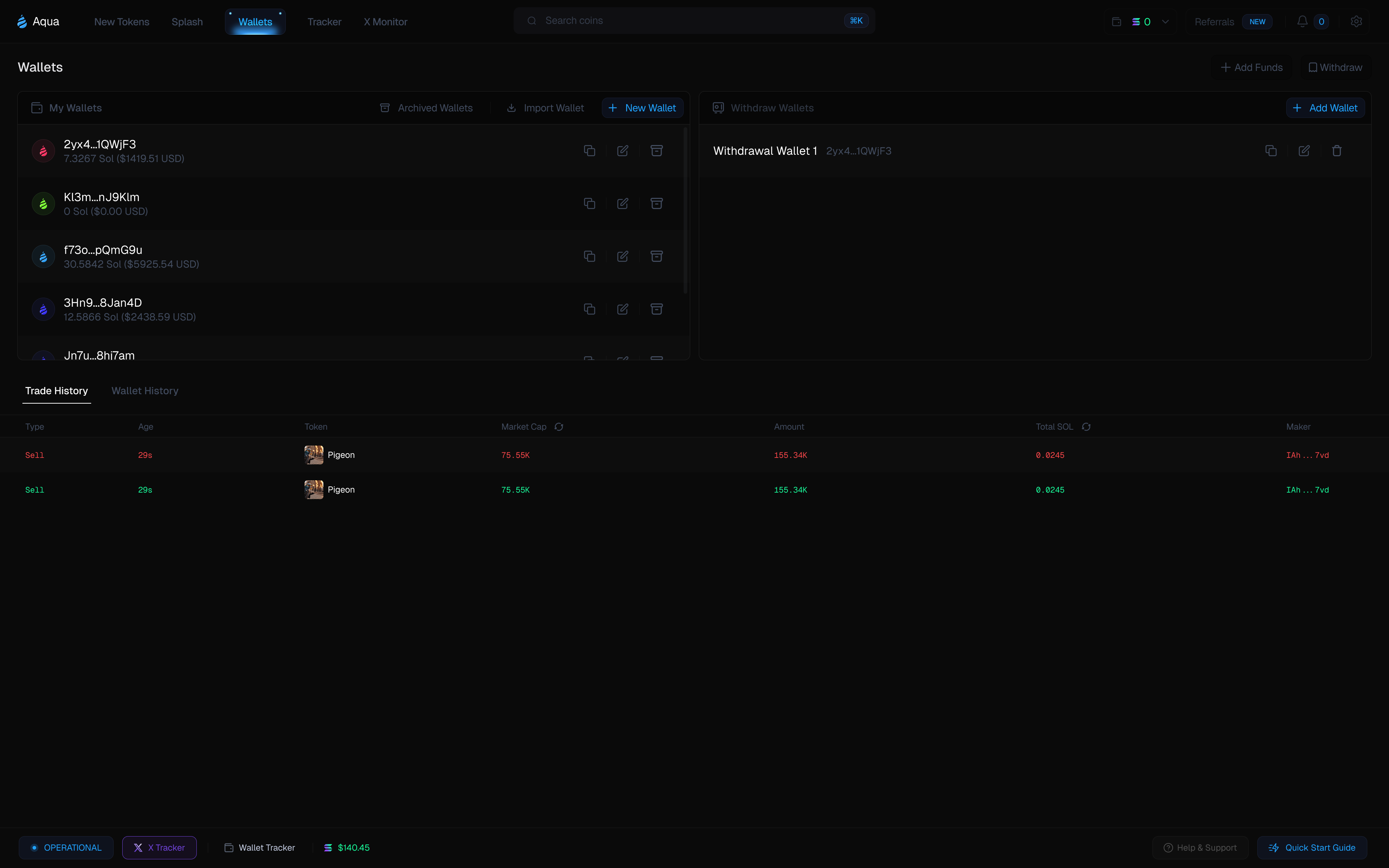Screen dimensions: 1389x868
Task: Open the Tracker nav tab
Action: (x=324, y=22)
